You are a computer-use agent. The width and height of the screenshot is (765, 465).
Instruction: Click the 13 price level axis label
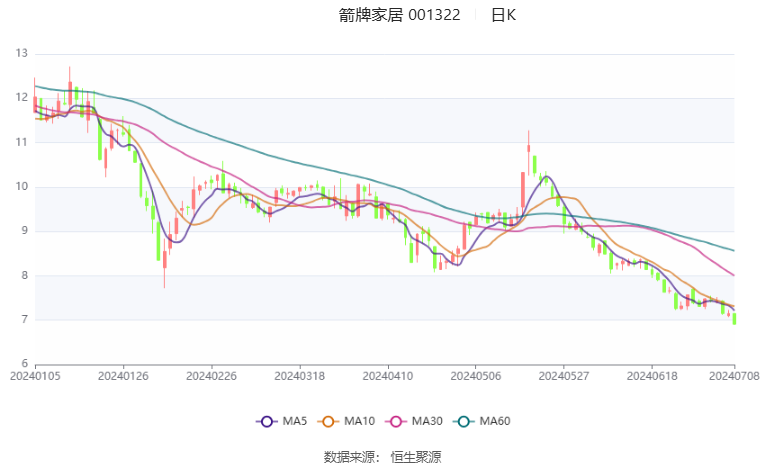point(21,53)
